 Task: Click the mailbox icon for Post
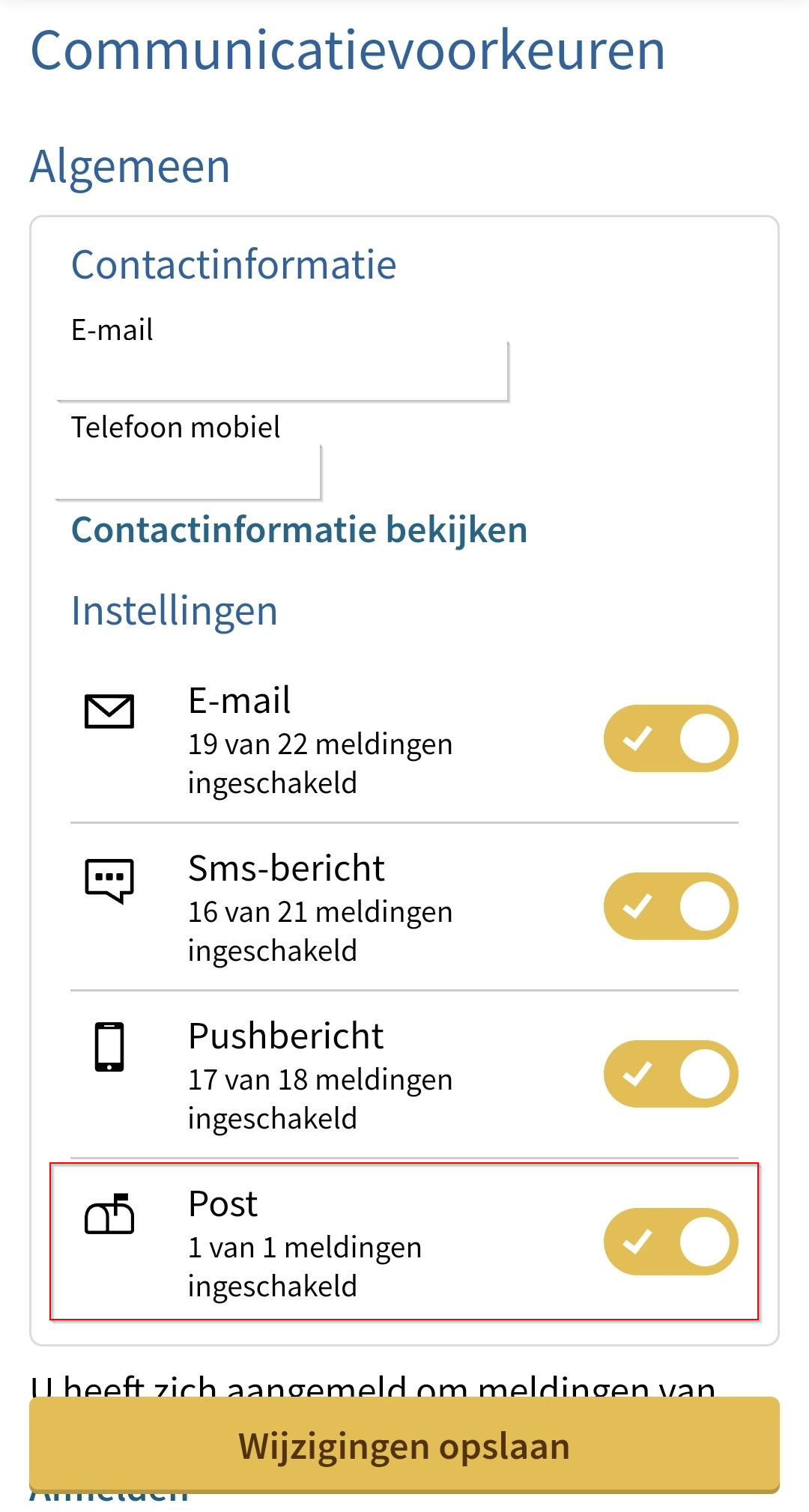coord(109,1214)
